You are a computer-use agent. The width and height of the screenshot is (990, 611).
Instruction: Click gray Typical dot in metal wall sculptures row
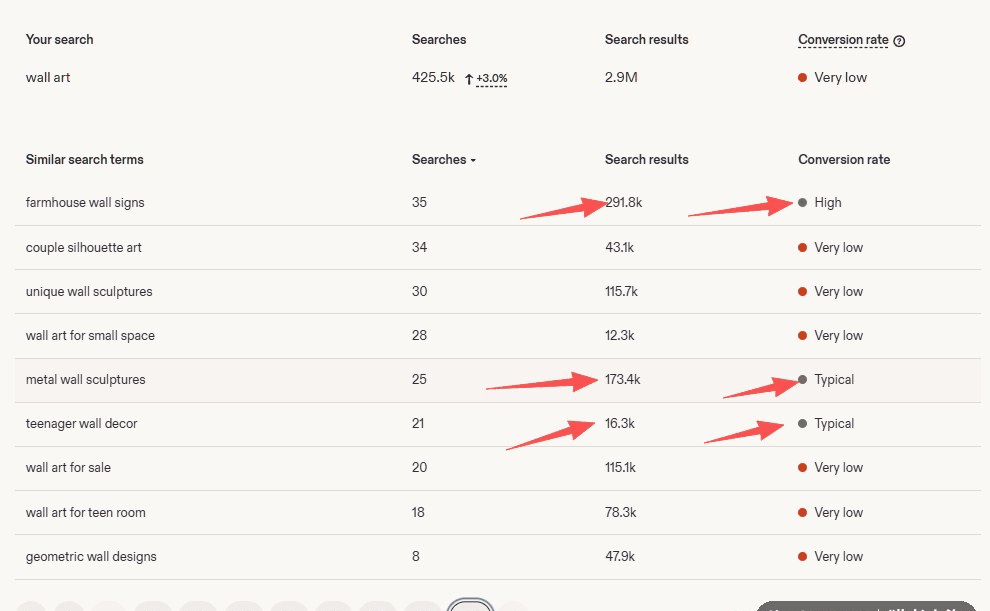pos(802,379)
